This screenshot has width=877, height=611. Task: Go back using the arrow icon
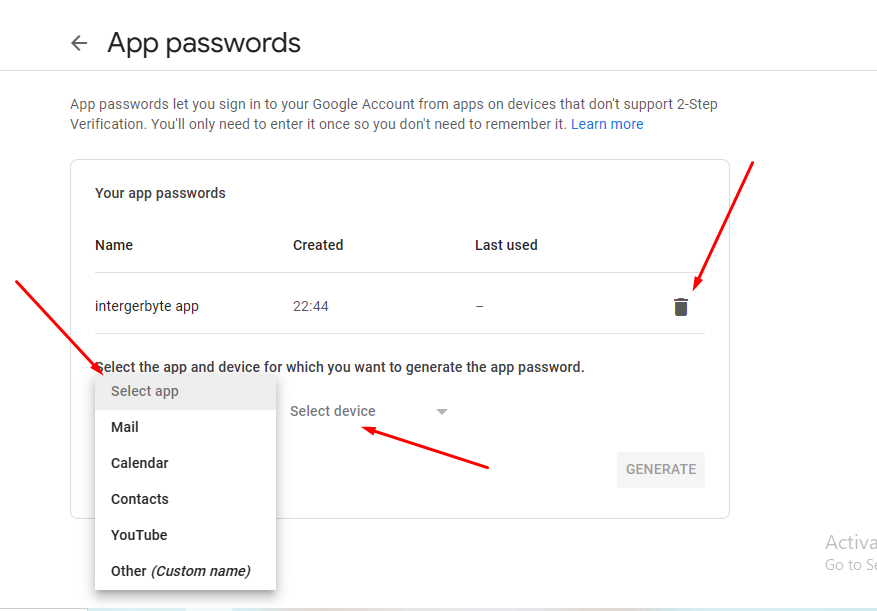(x=79, y=43)
